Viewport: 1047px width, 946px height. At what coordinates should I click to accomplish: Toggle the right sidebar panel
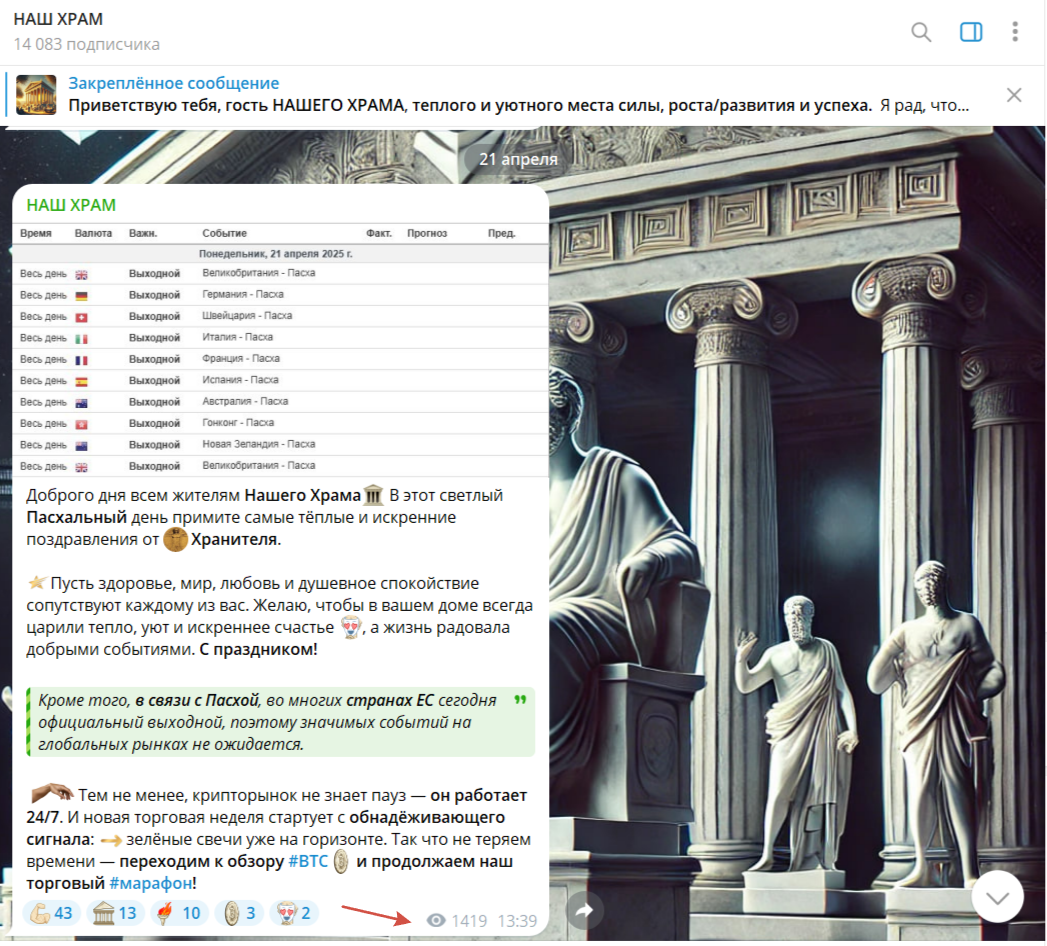(x=970, y=31)
